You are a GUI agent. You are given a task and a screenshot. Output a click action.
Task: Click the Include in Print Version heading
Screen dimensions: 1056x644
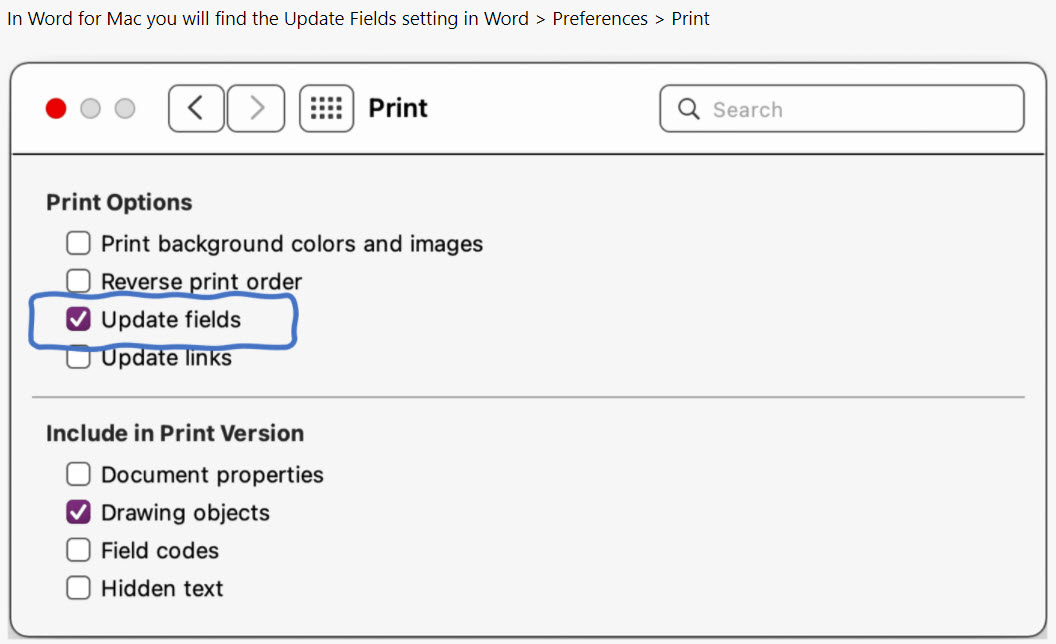(175, 433)
